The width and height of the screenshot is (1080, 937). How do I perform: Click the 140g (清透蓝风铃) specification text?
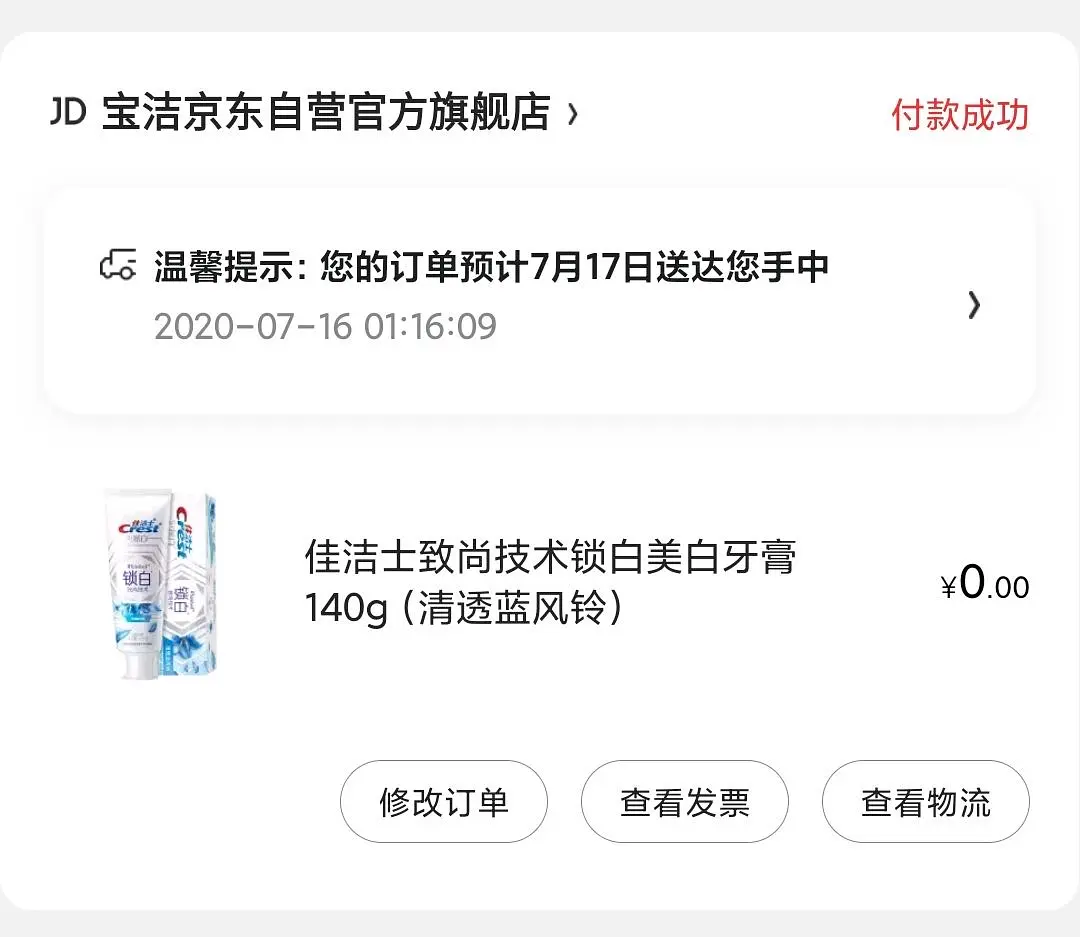tap(463, 608)
